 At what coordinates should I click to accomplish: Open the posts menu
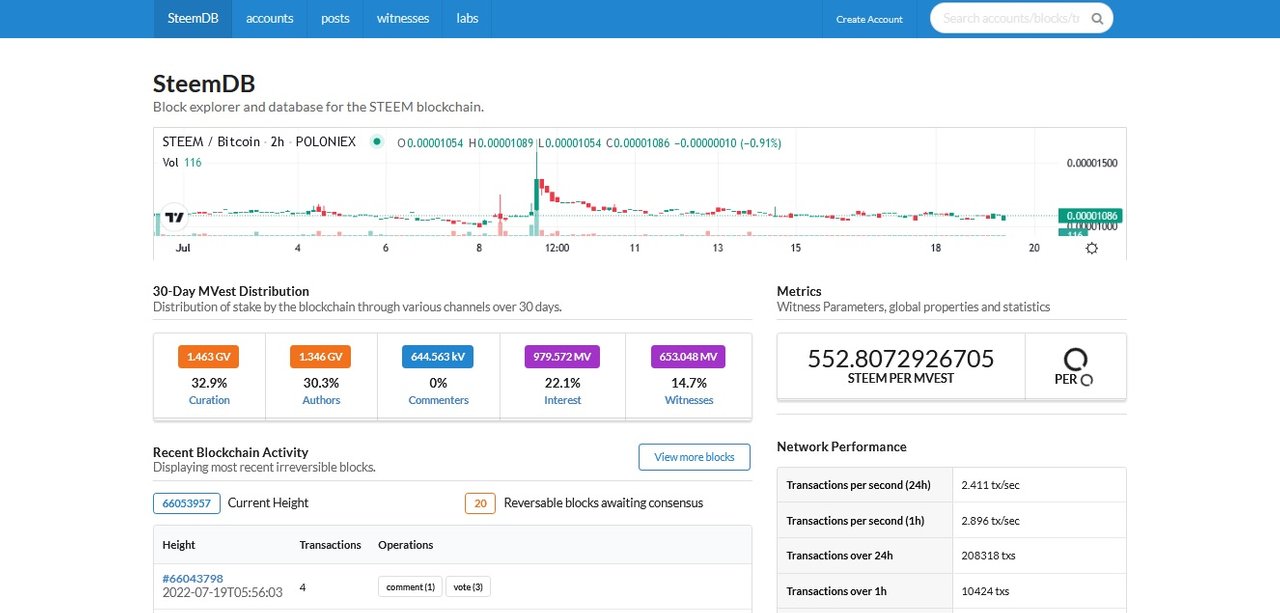(335, 19)
